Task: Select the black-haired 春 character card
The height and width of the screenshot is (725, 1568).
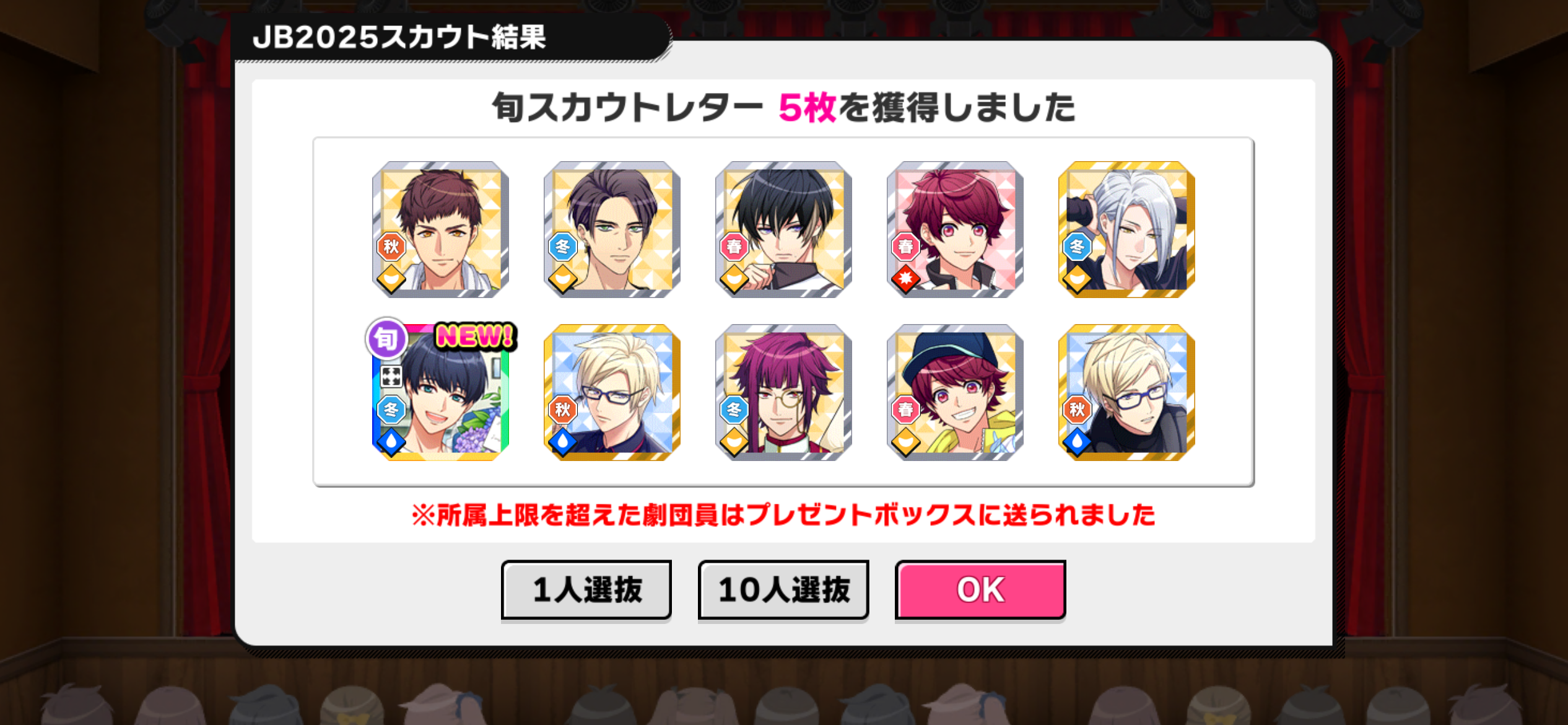Action: pyautogui.click(x=783, y=229)
